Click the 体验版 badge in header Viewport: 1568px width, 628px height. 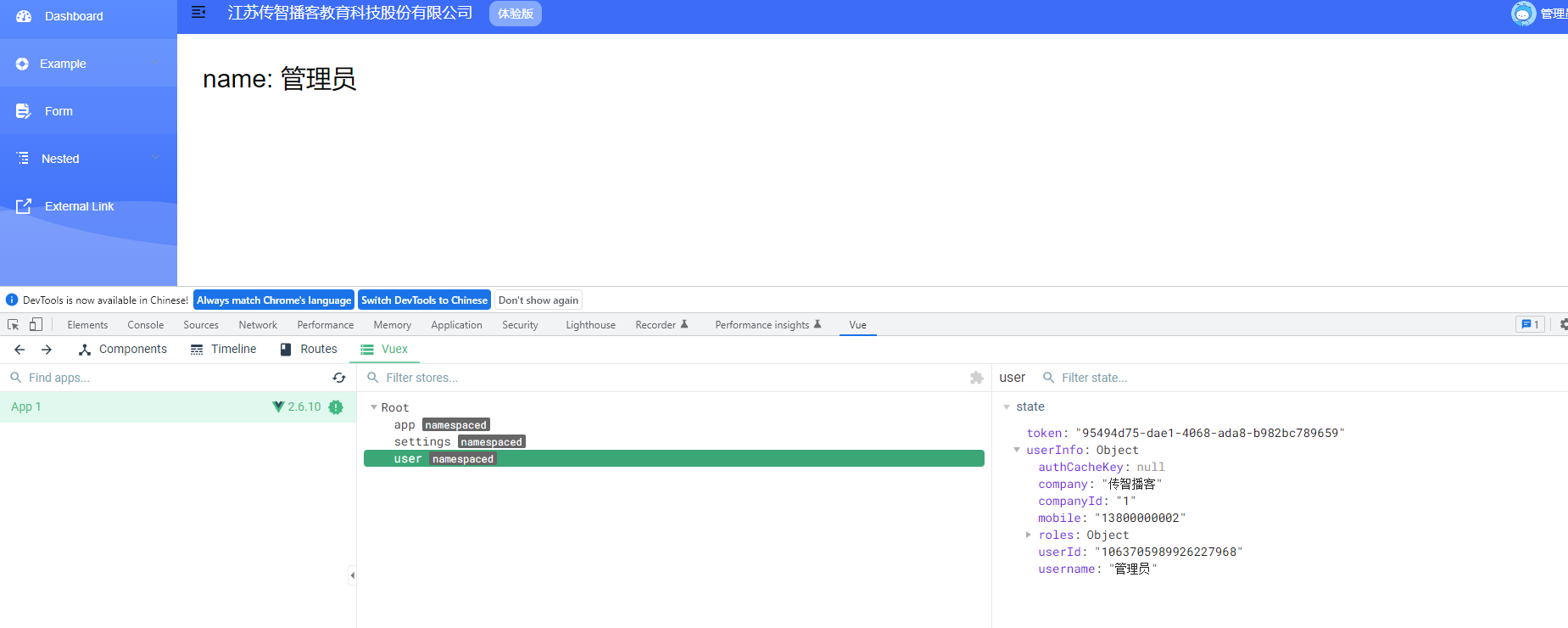(516, 14)
